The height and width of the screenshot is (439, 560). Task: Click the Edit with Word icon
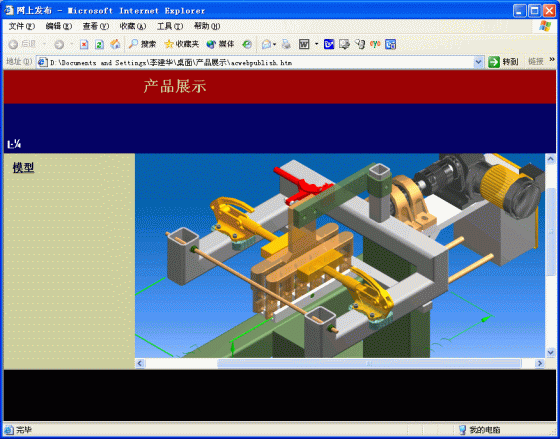[x=304, y=44]
